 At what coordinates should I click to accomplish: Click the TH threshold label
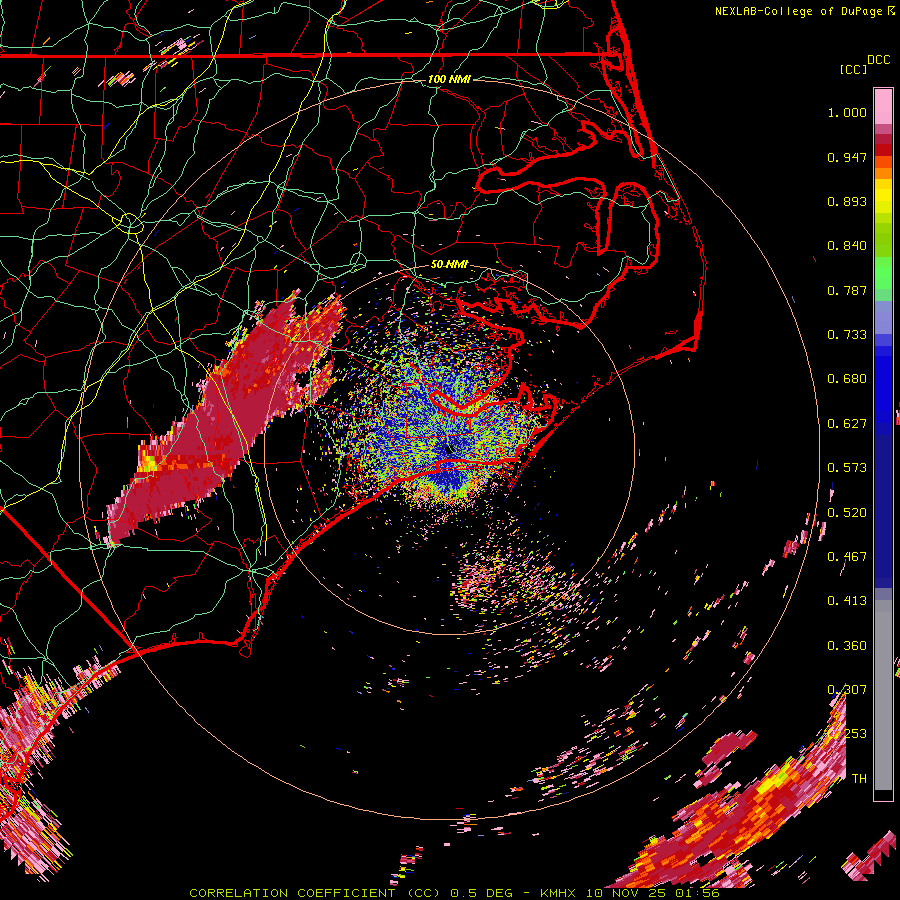point(859,779)
